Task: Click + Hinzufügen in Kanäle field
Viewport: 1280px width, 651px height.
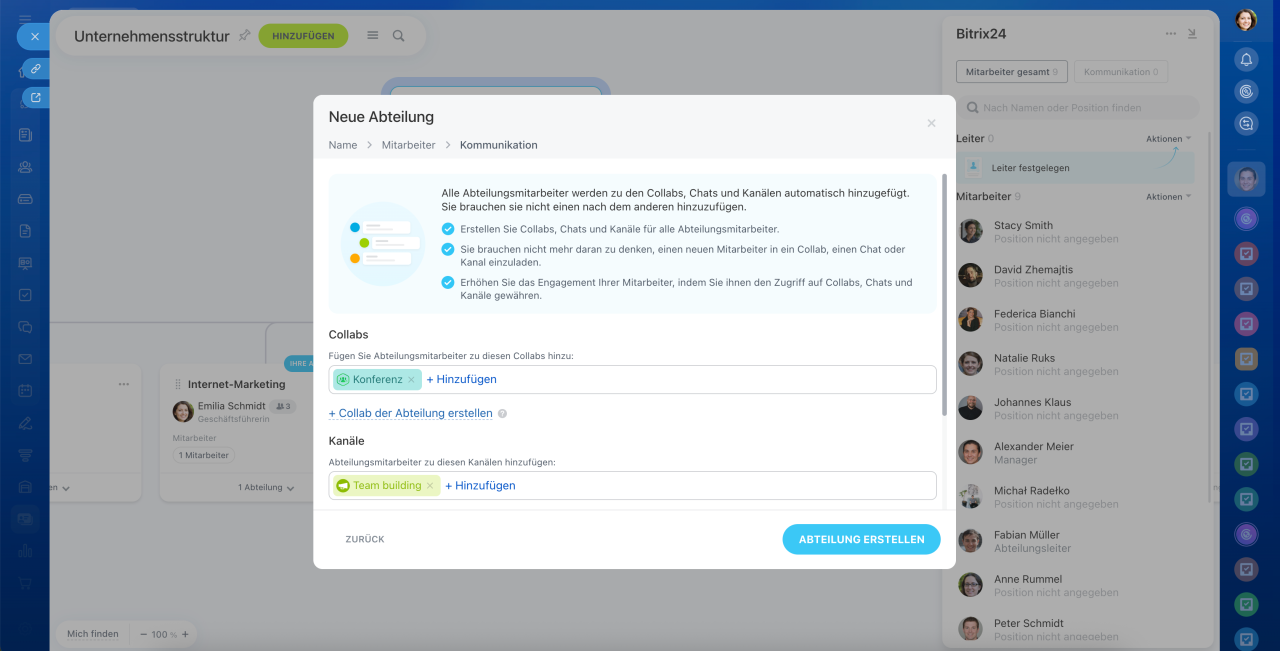Action: 480,486
